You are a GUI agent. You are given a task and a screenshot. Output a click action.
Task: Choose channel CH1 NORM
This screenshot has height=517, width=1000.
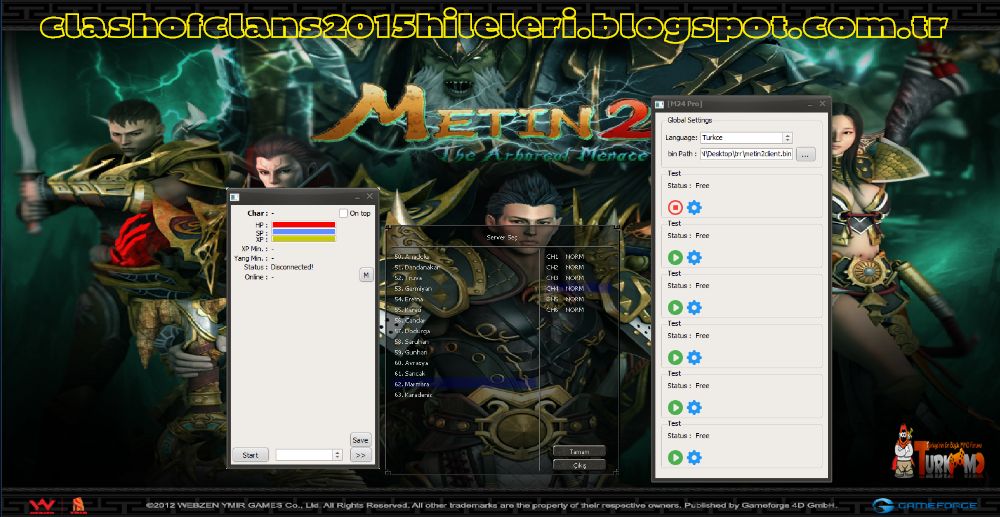(x=565, y=256)
